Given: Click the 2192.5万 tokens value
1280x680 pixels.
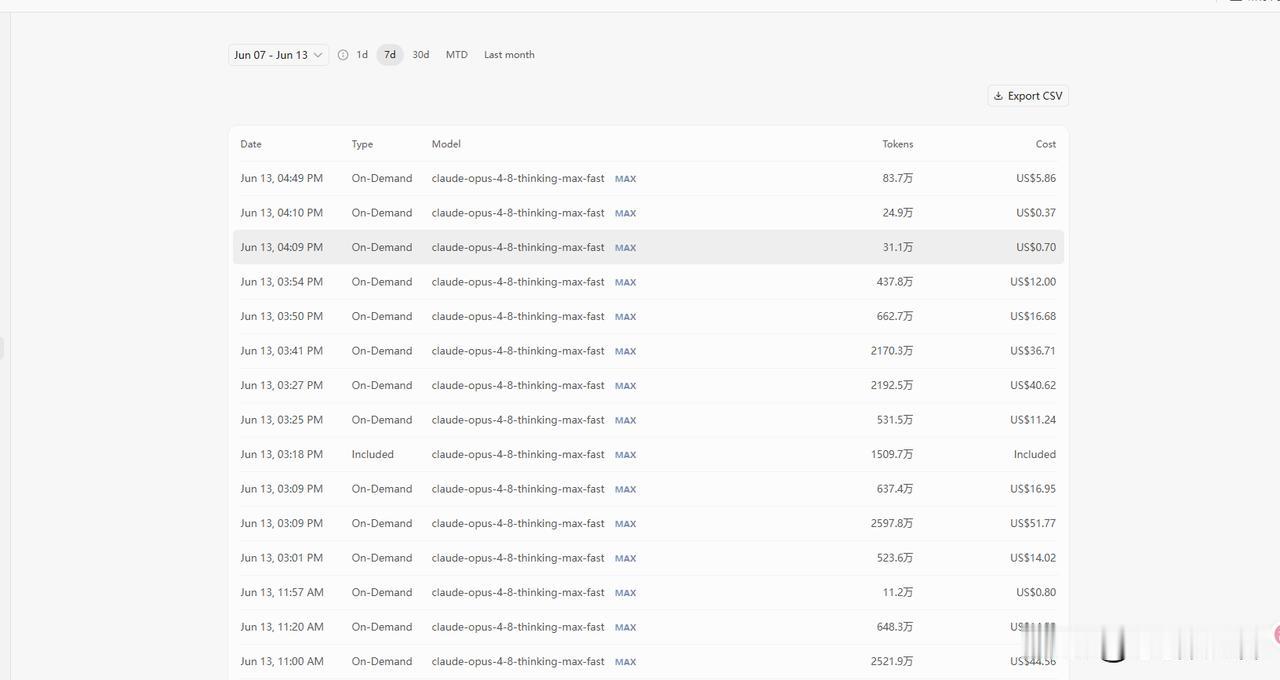Looking at the screenshot, I should (x=892, y=385).
